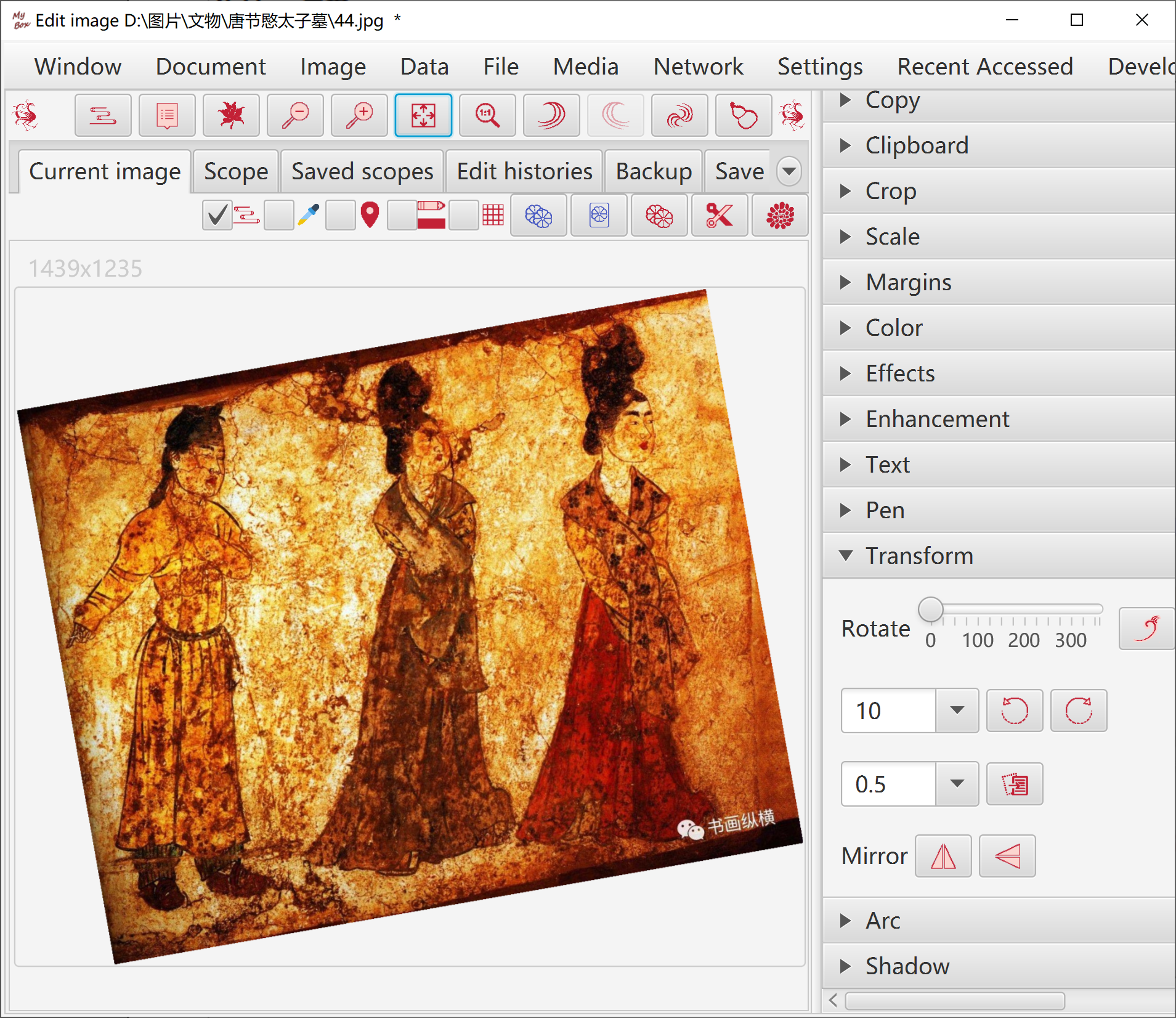Expand the Color panel
The height and width of the screenshot is (1018, 1176).
[999, 328]
